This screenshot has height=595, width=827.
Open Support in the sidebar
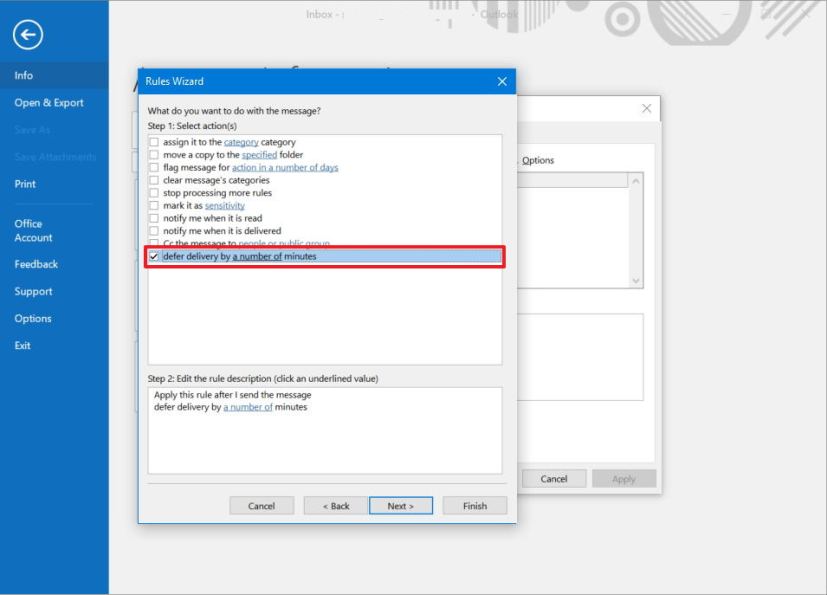(33, 291)
